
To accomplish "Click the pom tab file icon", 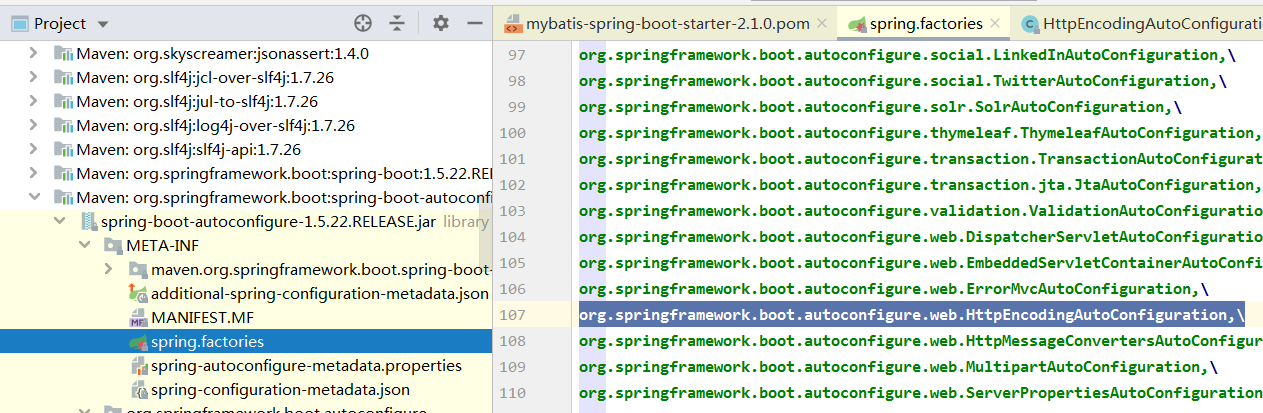I will [512, 23].
